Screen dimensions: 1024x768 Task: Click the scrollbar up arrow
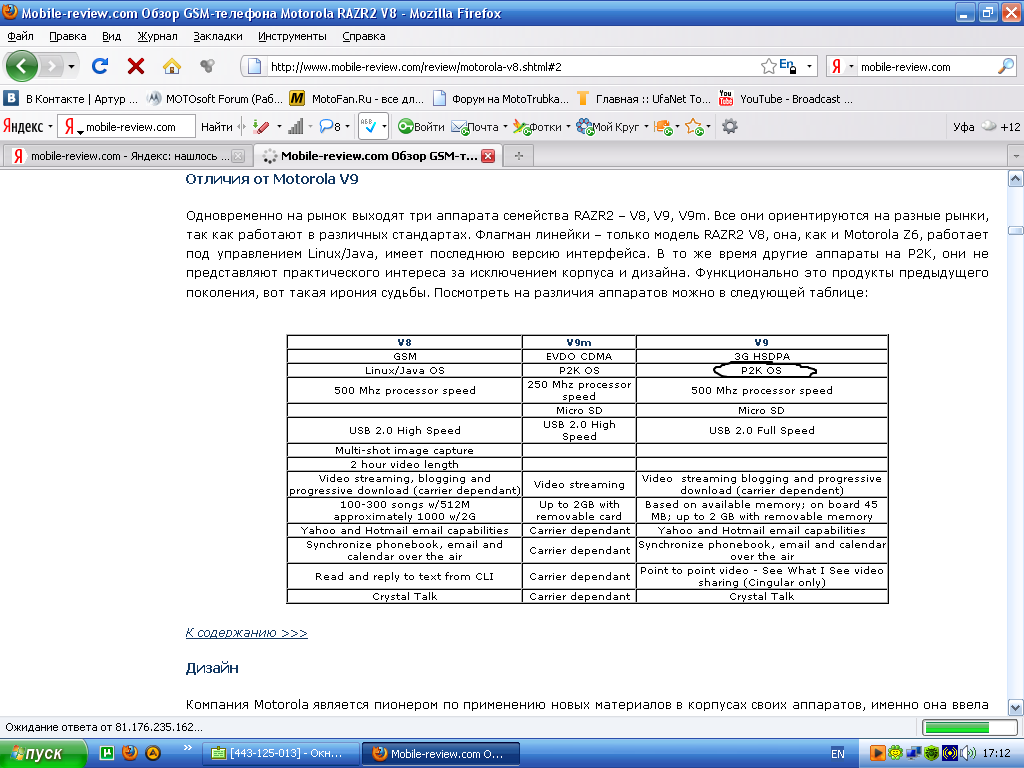pyautogui.click(x=1016, y=178)
